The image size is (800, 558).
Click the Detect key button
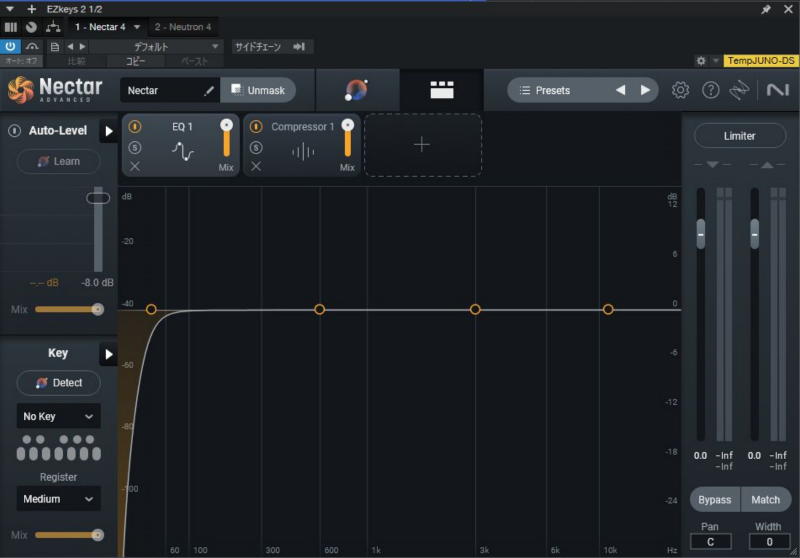58,383
